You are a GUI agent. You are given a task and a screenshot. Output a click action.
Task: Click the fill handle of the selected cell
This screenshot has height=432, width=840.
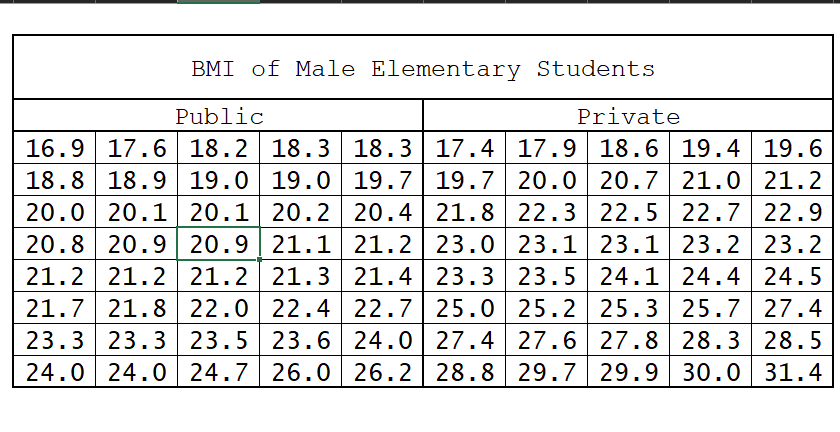[260, 260]
